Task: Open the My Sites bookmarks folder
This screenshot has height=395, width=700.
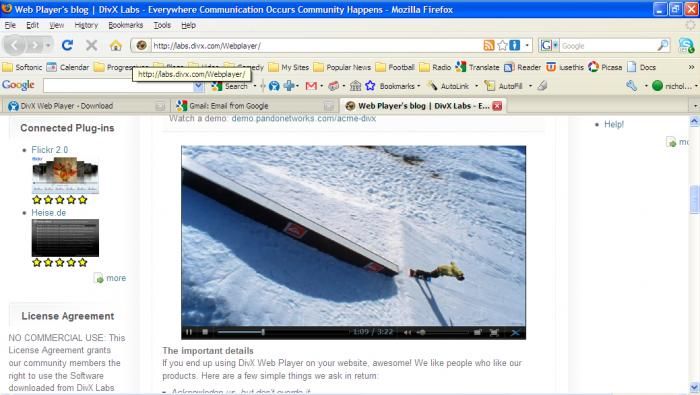Action: tap(289, 67)
